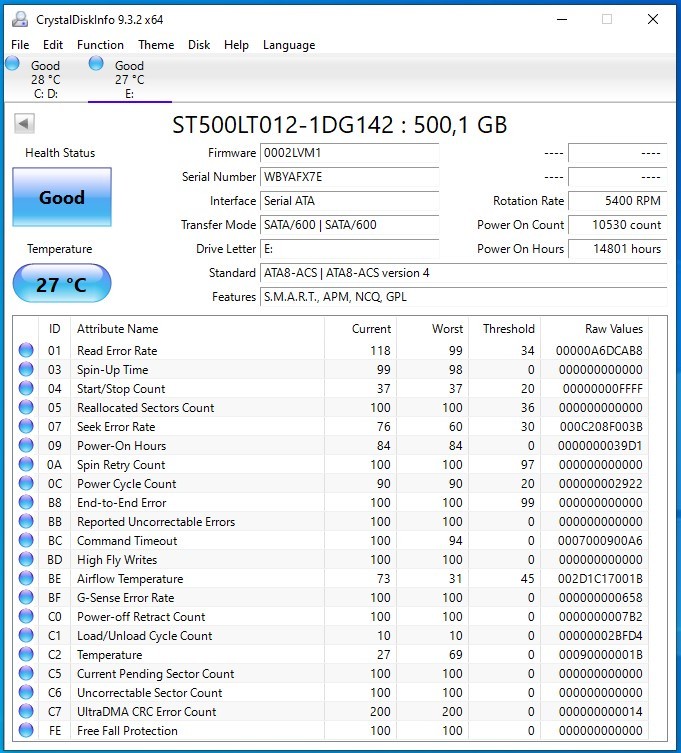The width and height of the screenshot is (681, 753).
Task: Open the Help menu
Action: pyautogui.click(x=236, y=45)
